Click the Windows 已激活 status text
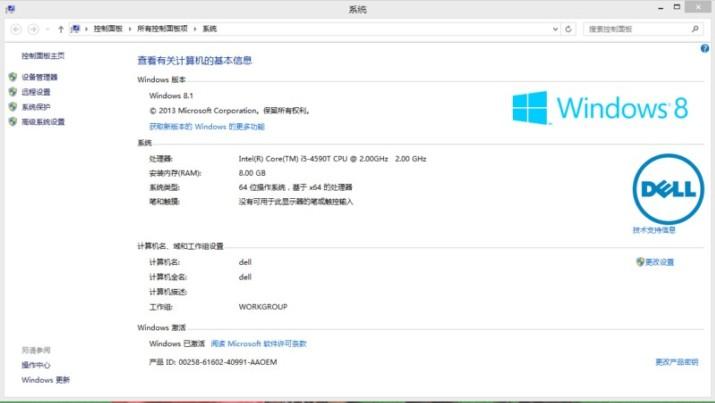 point(177,344)
